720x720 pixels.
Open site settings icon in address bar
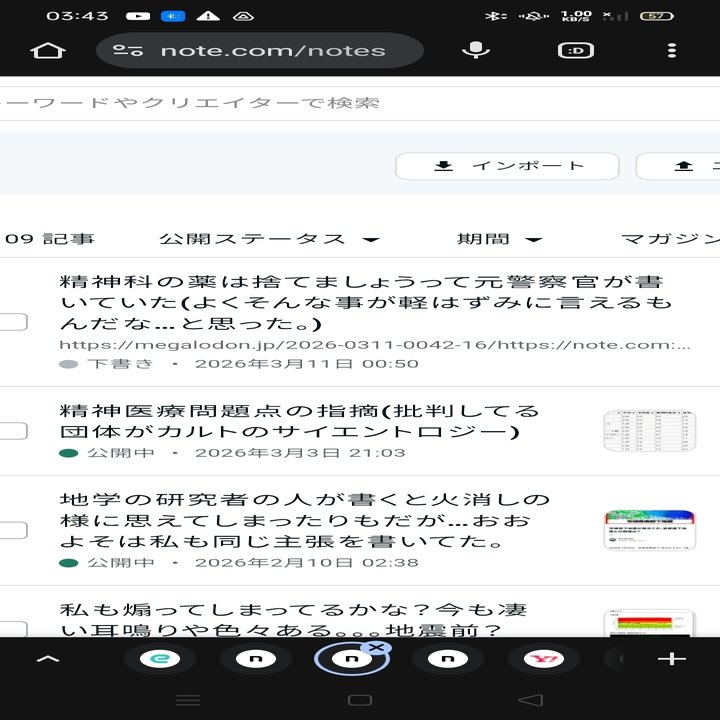click(128, 51)
